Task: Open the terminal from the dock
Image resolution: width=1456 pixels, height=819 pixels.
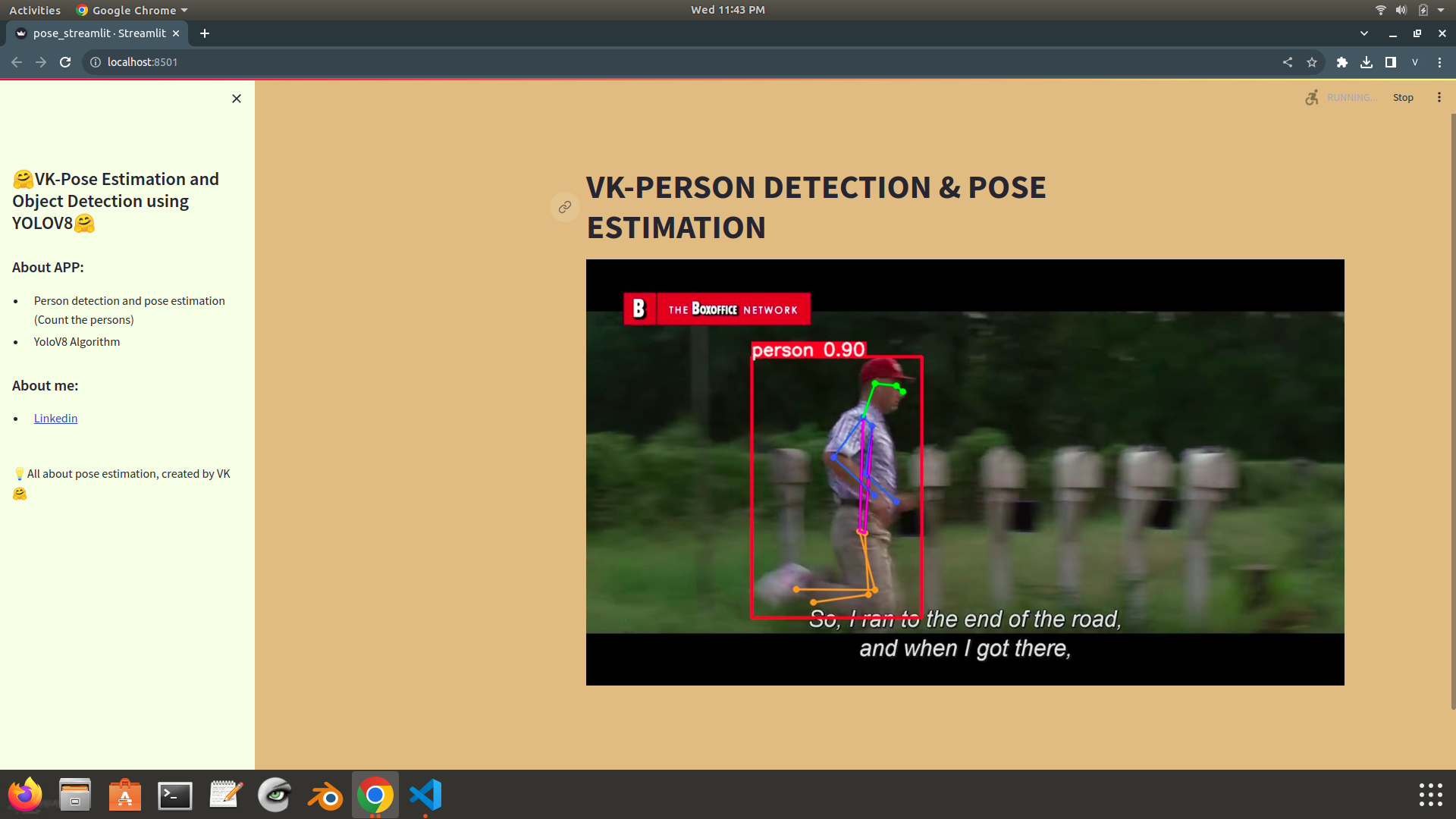Action: coord(174,795)
